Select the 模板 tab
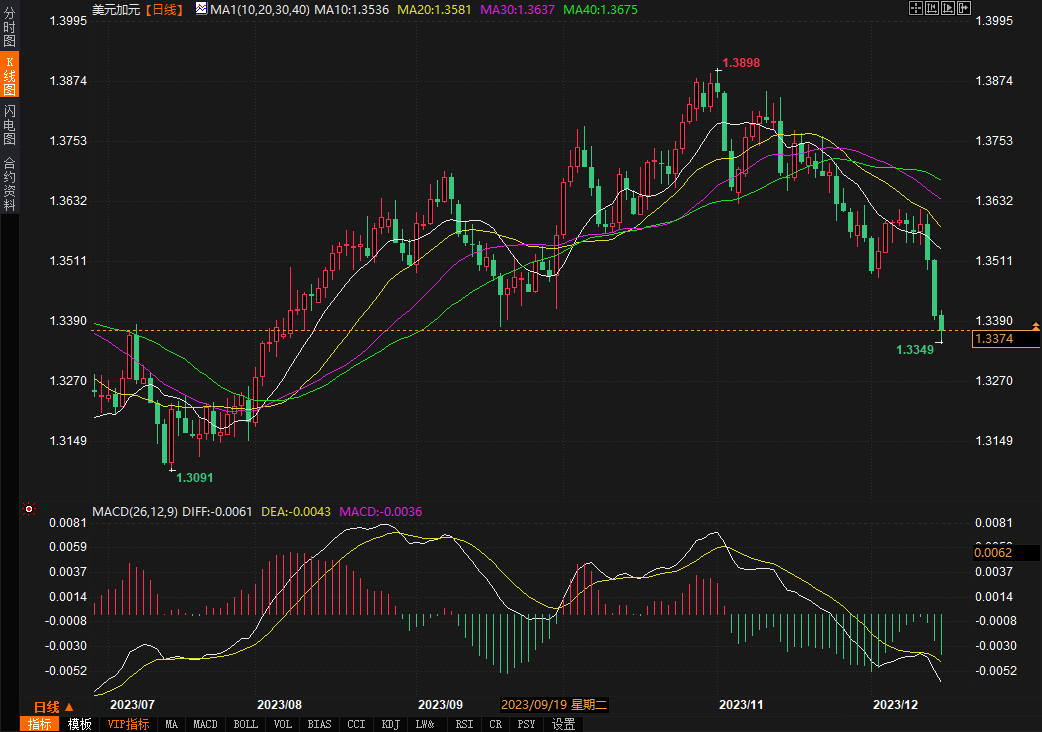The height and width of the screenshot is (732, 1042). pyautogui.click(x=80, y=724)
